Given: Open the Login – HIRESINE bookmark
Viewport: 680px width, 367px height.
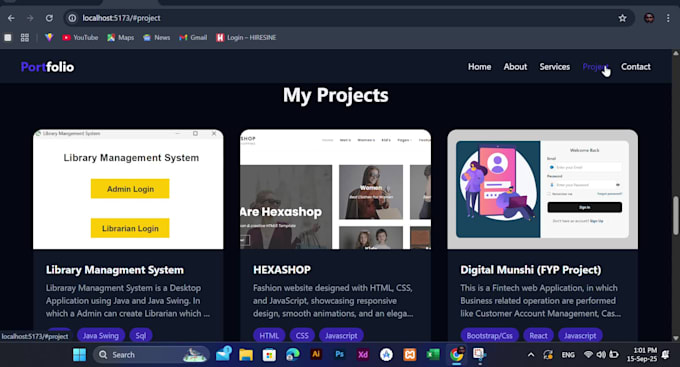Looking at the screenshot, I should (x=246, y=38).
